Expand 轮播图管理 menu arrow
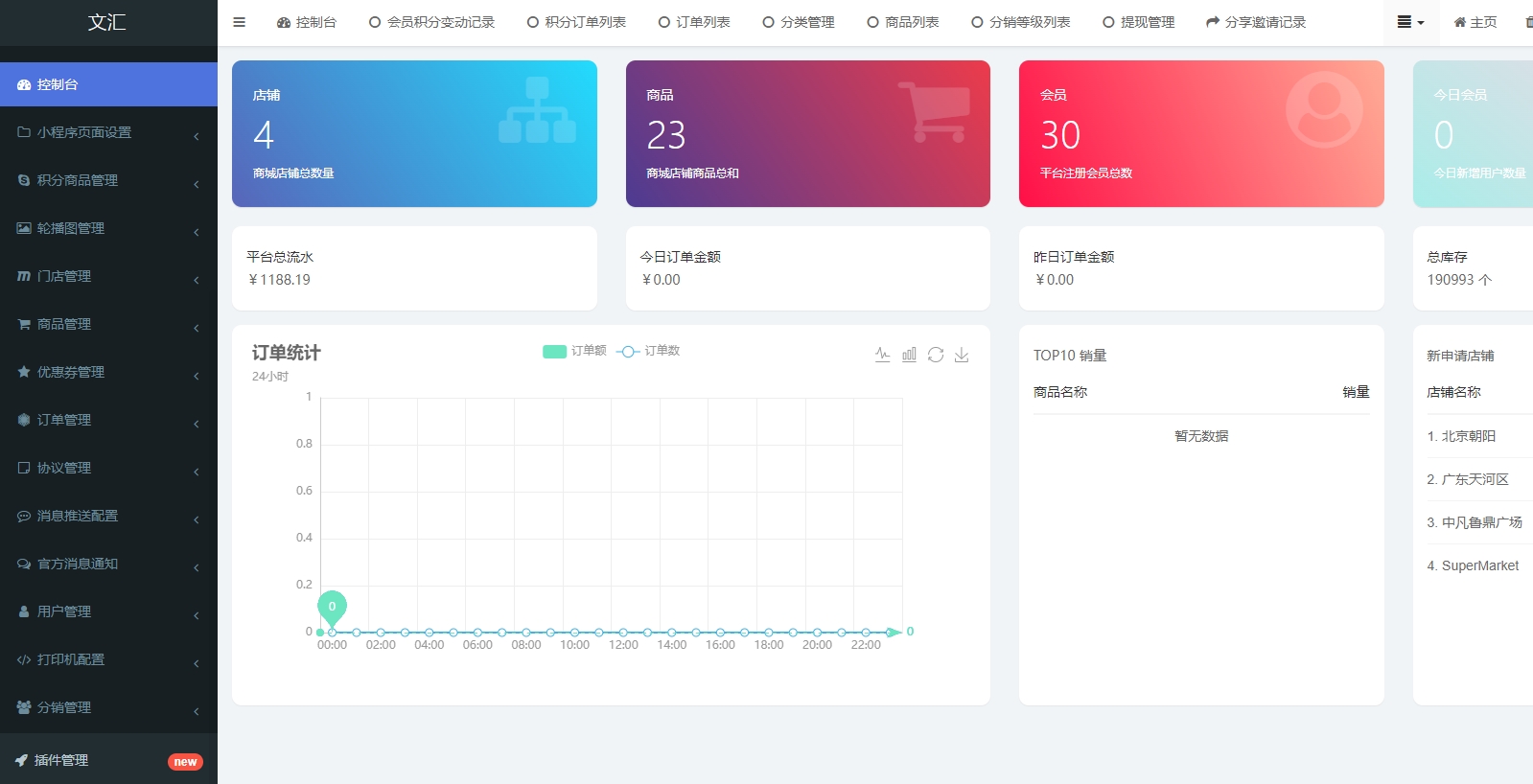The height and width of the screenshot is (784, 1533). click(196, 232)
